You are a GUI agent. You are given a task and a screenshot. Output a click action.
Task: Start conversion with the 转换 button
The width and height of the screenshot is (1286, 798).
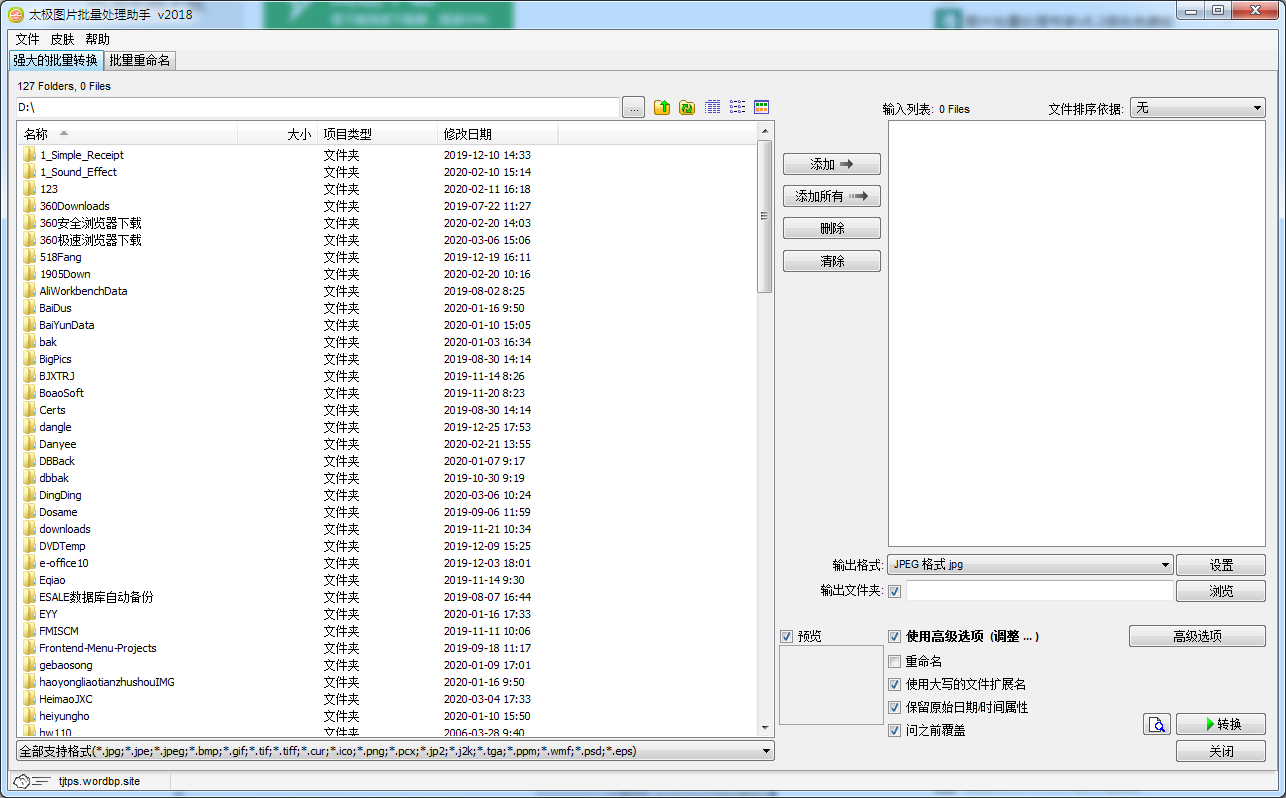(1221, 724)
